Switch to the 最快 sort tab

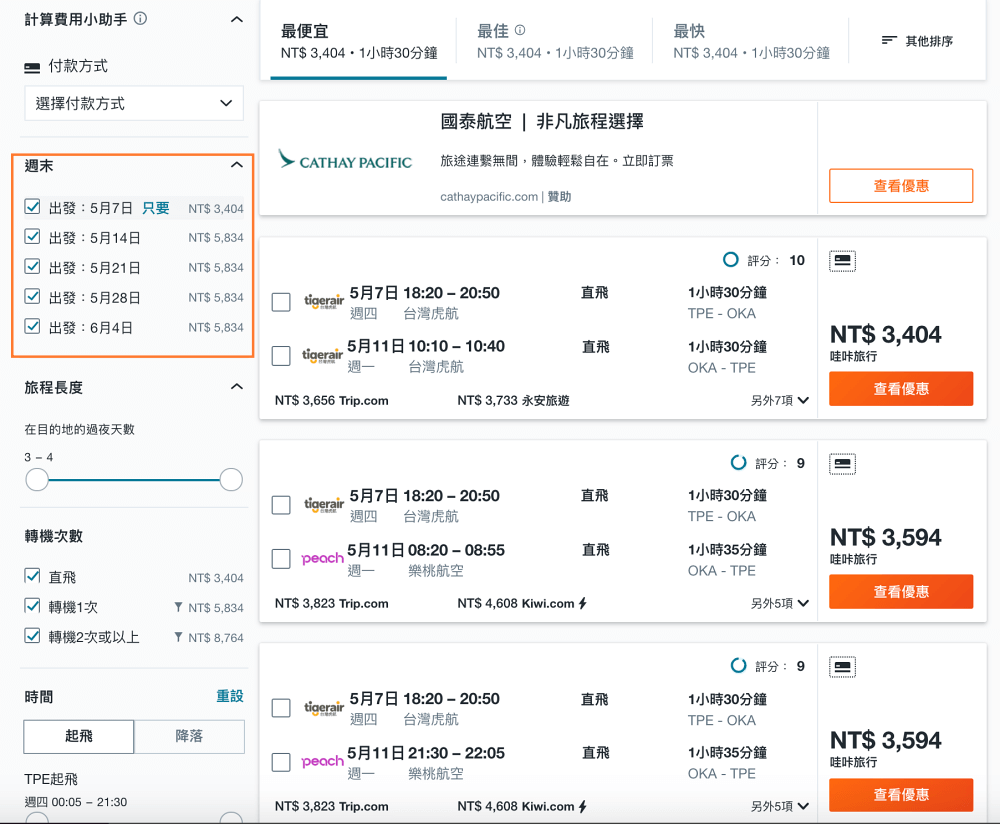751,42
